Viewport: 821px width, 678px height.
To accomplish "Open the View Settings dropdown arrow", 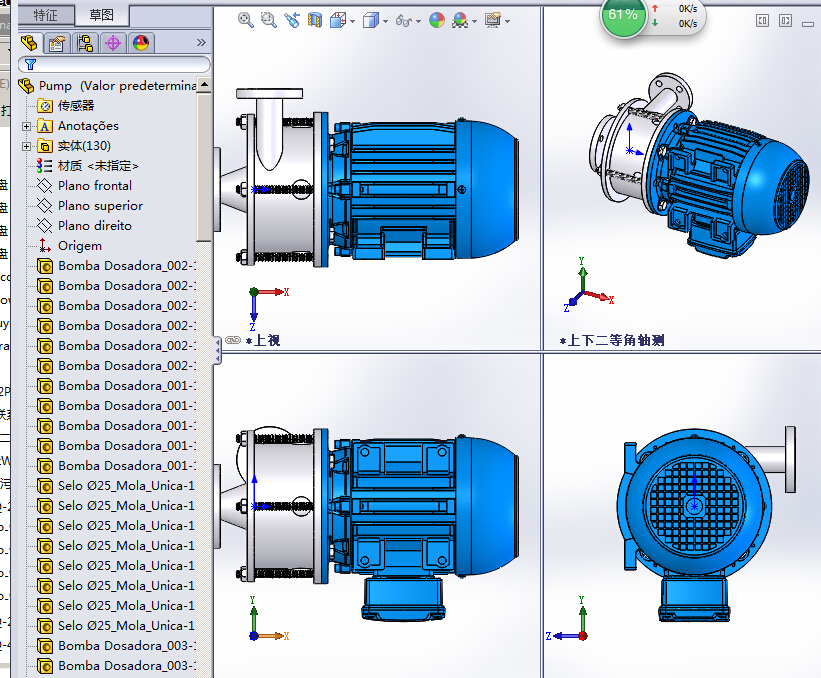I will click(507, 21).
